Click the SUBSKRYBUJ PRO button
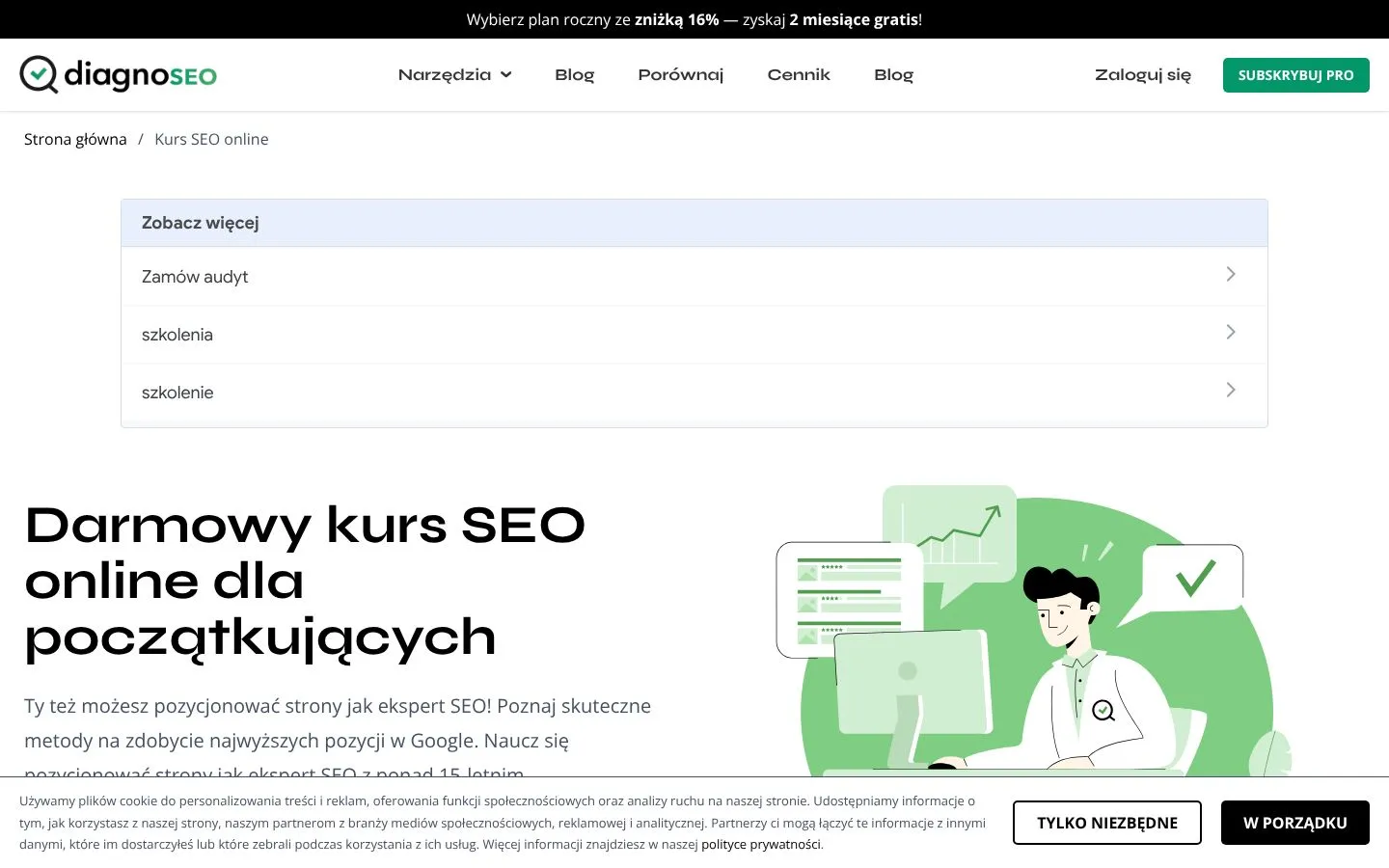The width and height of the screenshot is (1389, 868). pos(1296,75)
